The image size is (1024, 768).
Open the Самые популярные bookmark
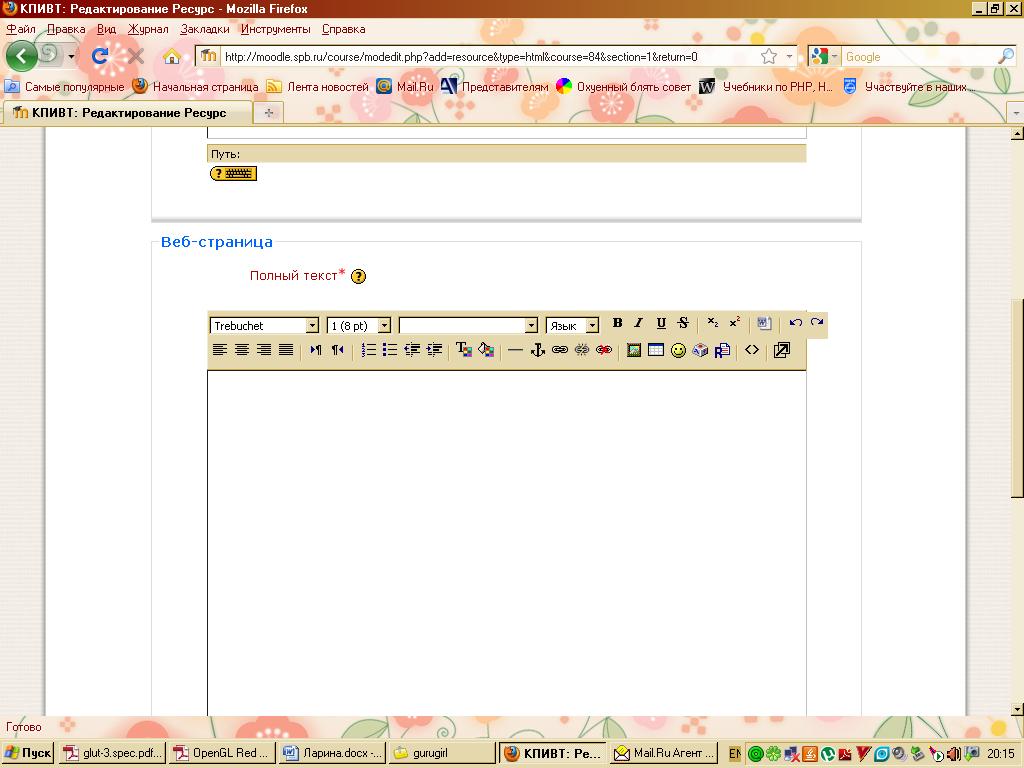(64, 86)
